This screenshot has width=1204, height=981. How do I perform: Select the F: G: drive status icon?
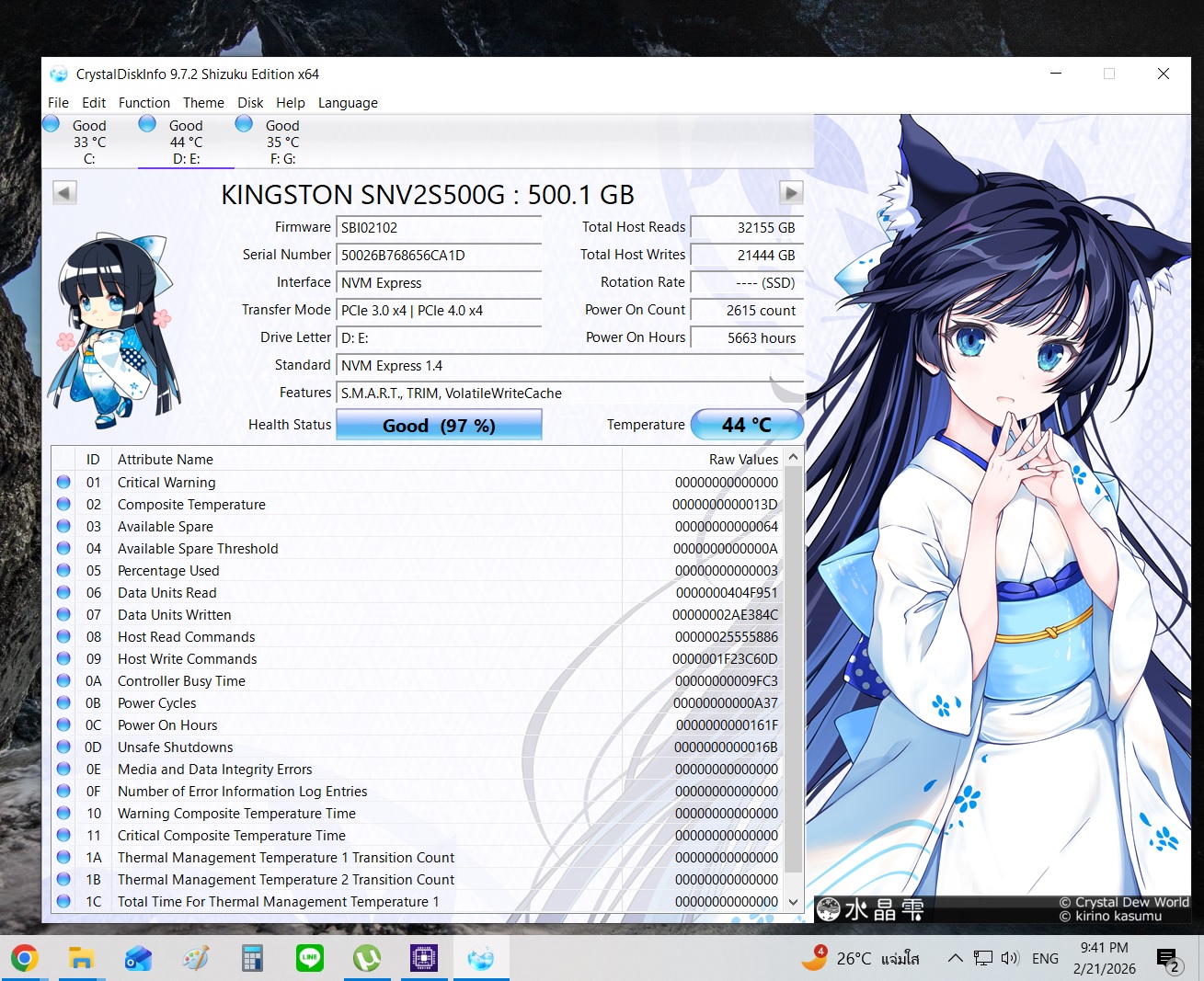[245, 124]
